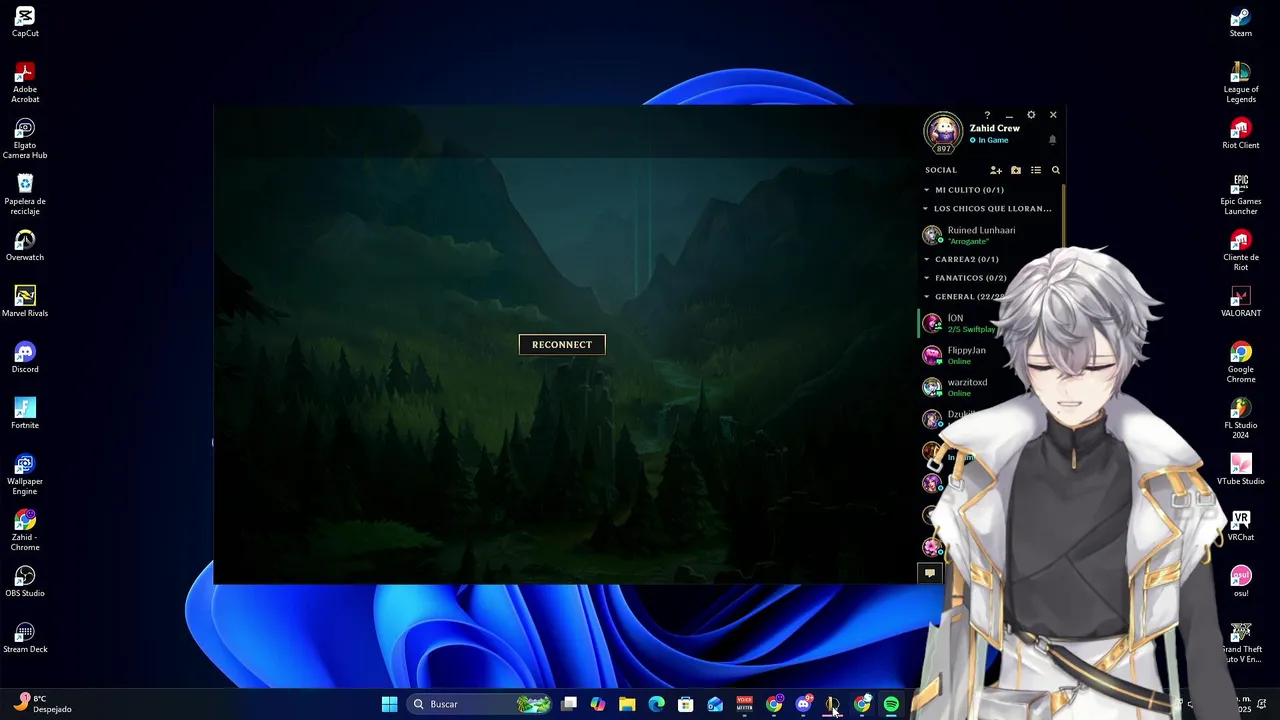Select the Riot Client desktop icon

click(x=1241, y=134)
